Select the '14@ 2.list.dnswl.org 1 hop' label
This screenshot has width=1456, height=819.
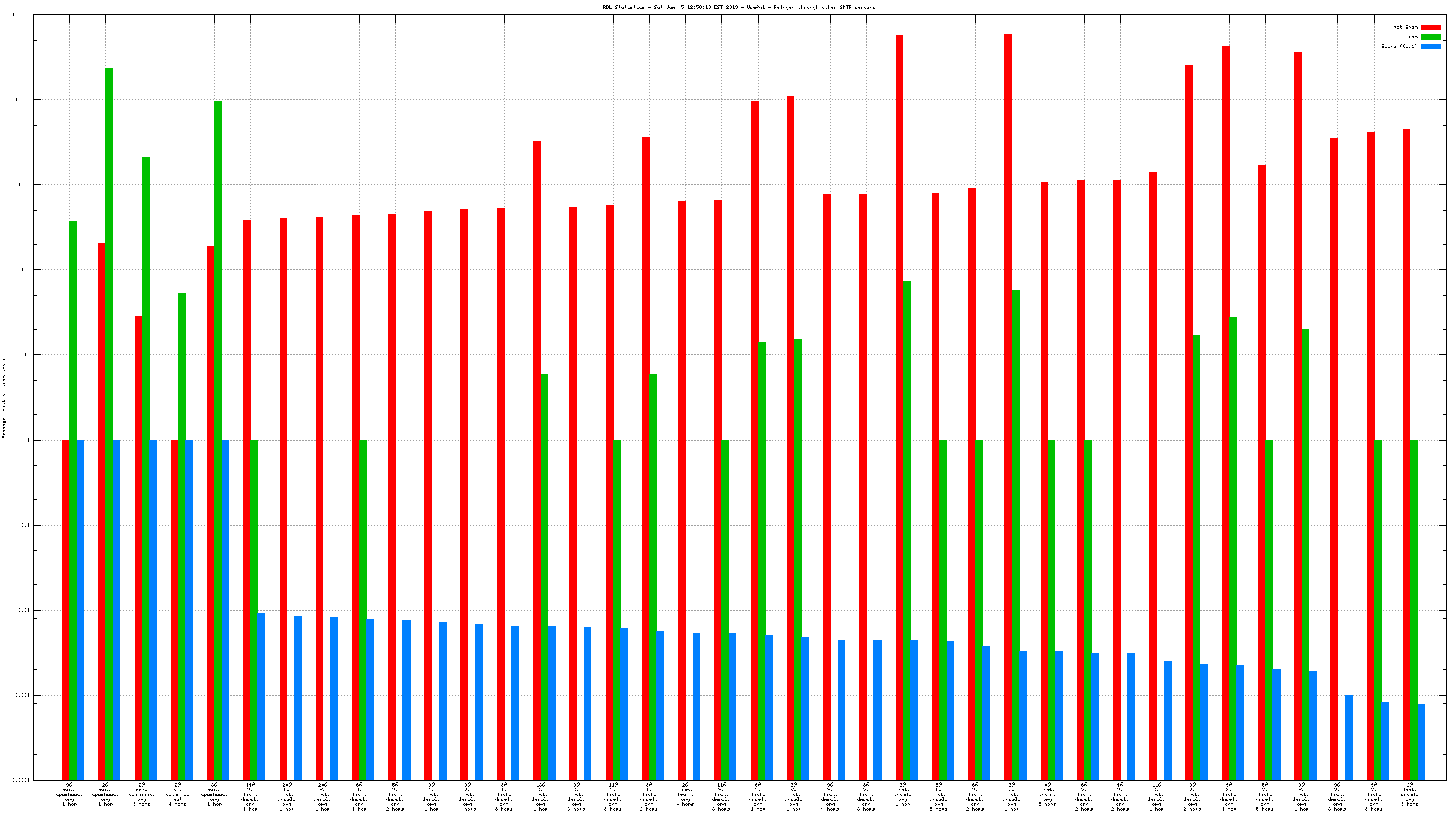[x=250, y=797]
